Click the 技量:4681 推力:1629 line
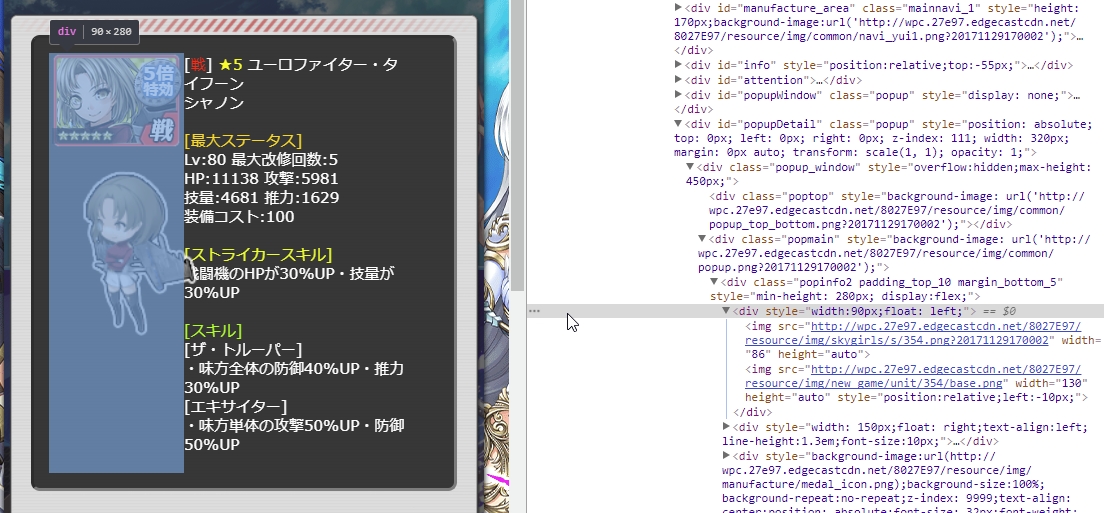 click(261, 197)
